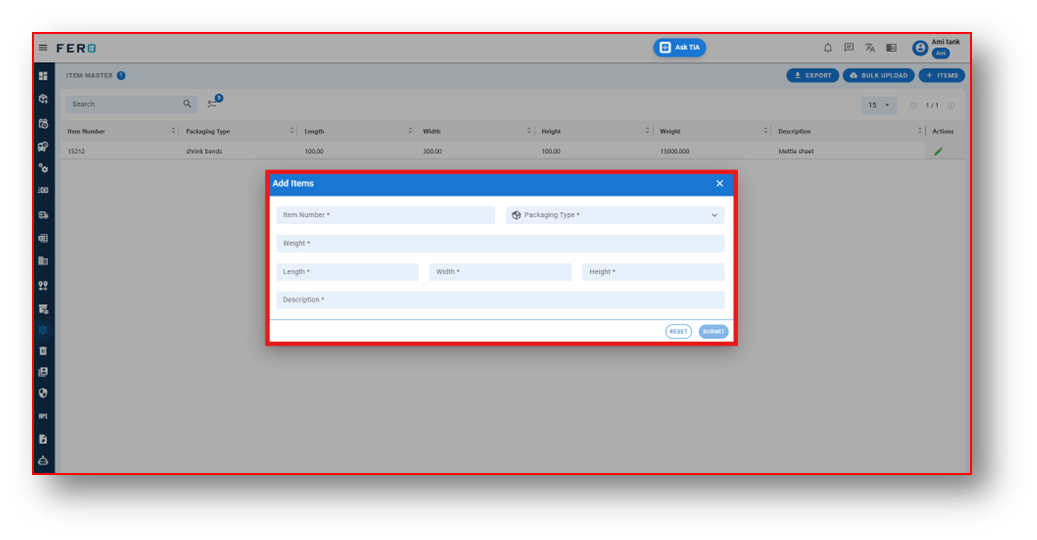Screen dimensions: 1037x540
Task: Go to next page arrow
Action: click(x=951, y=106)
